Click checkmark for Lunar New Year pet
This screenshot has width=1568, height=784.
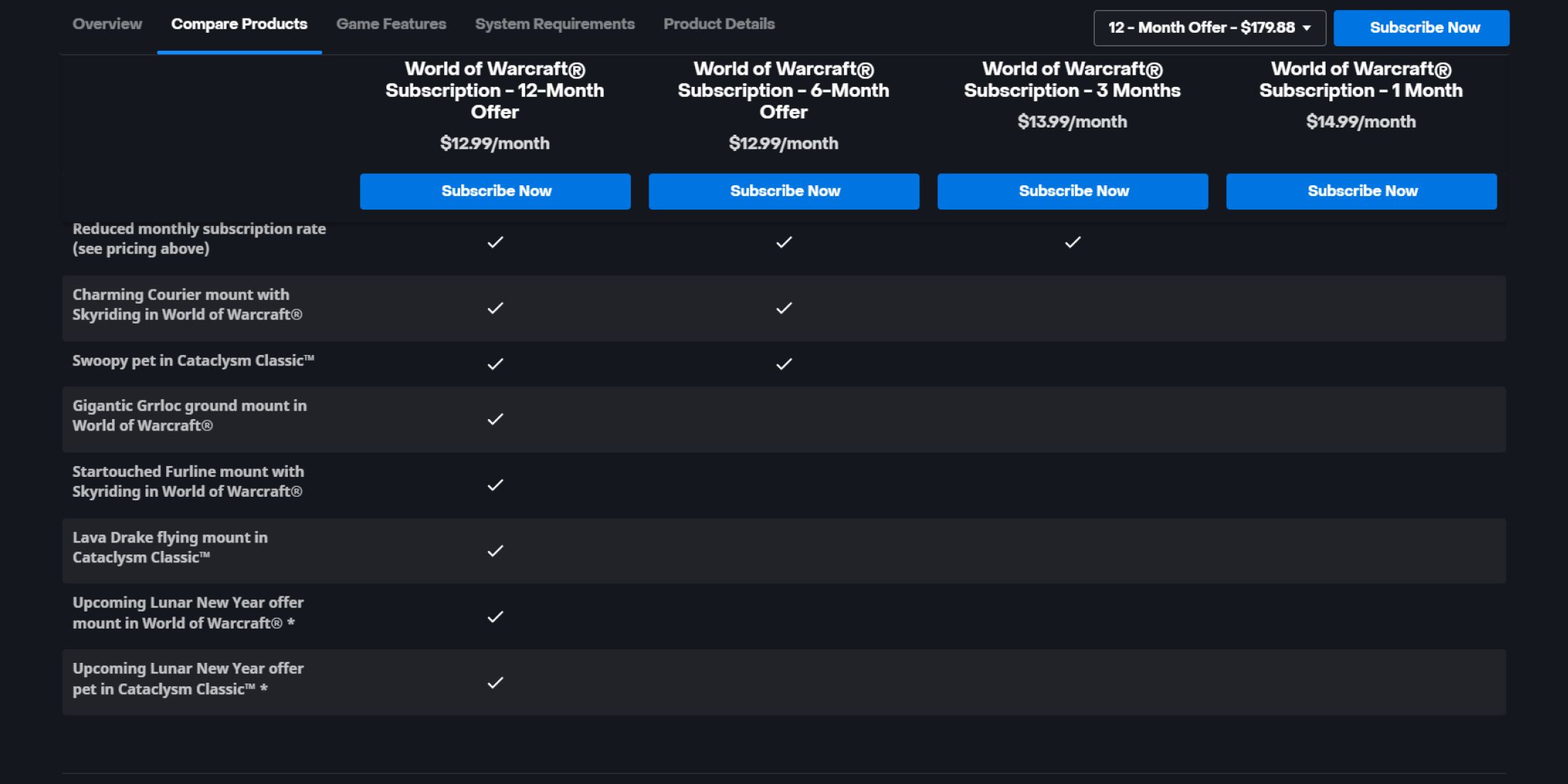pyautogui.click(x=495, y=683)
